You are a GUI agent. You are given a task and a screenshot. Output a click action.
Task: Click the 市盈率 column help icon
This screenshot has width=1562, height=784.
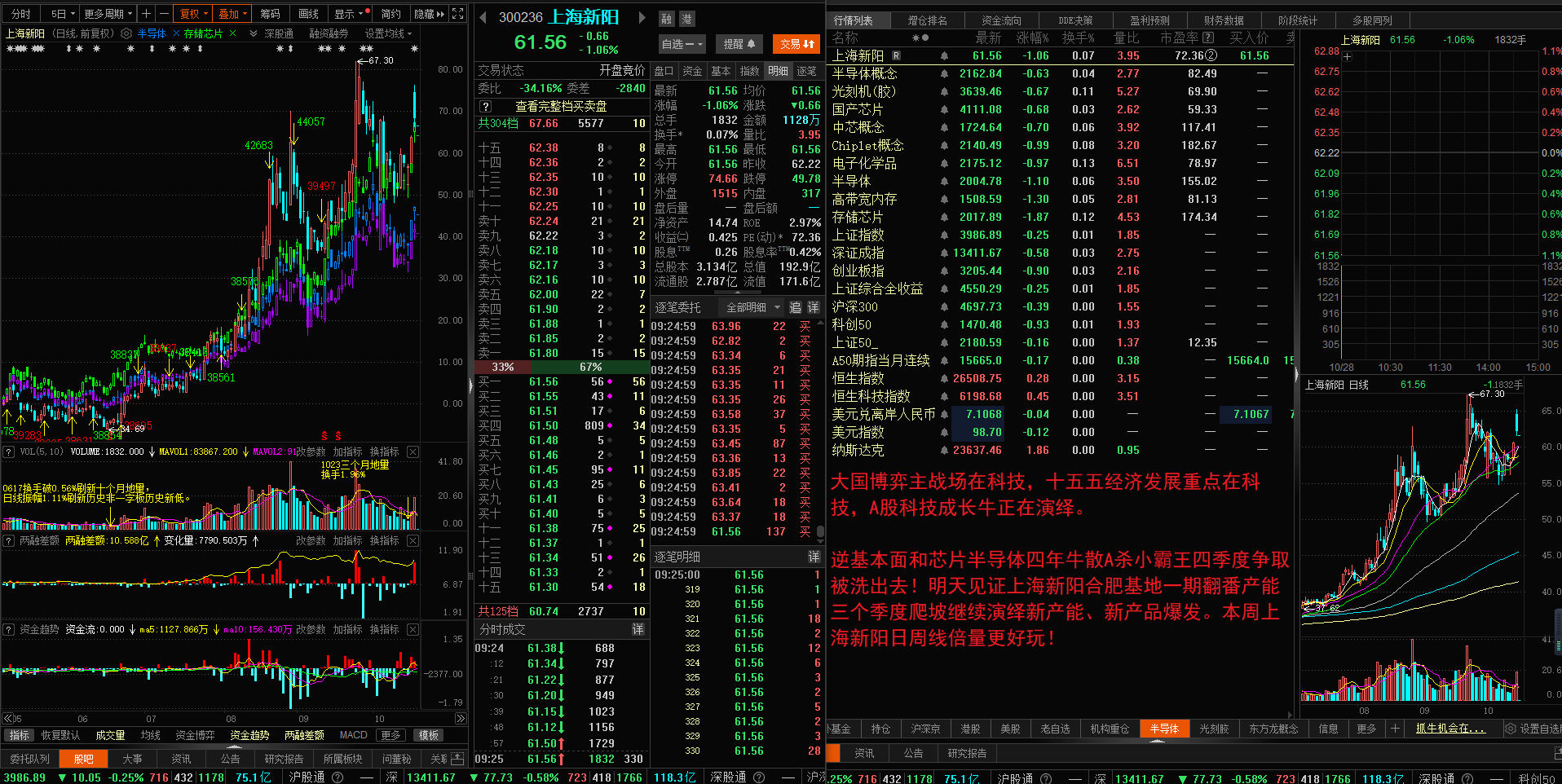click(1208, 37)
